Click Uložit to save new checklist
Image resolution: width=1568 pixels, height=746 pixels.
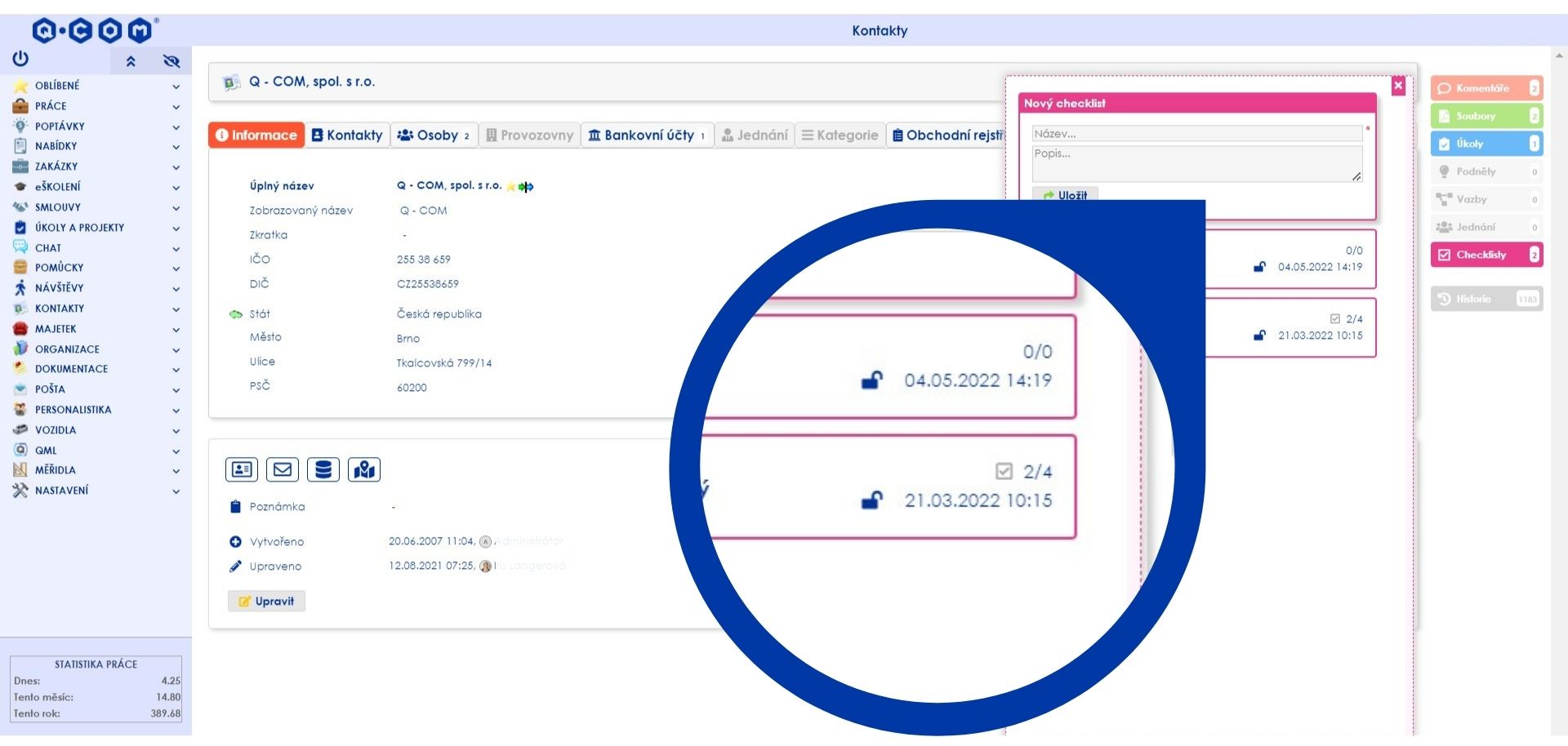pyautogui.click(x=1065, y=195)
